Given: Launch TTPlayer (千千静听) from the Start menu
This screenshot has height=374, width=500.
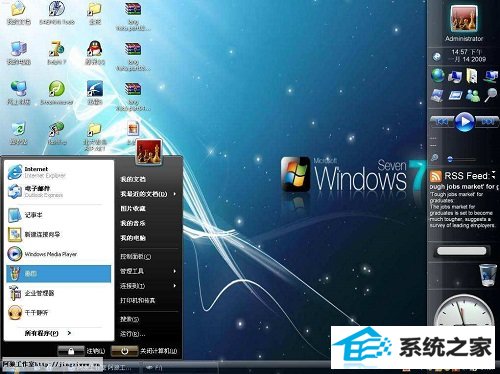Looking at the screenshot, I should (58, 313).
